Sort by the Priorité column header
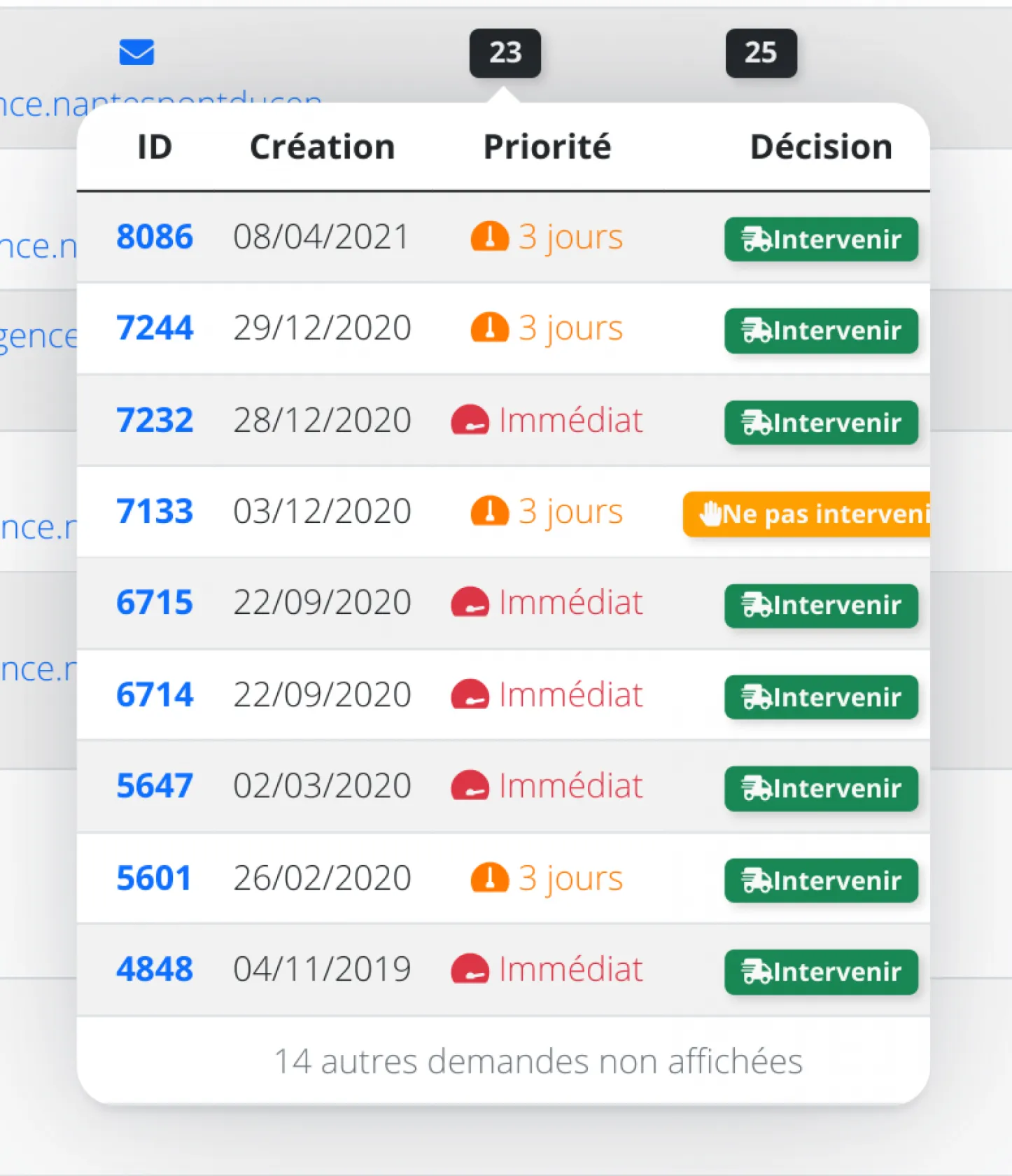This screenshot has width=1012, height=1176. 547,147
